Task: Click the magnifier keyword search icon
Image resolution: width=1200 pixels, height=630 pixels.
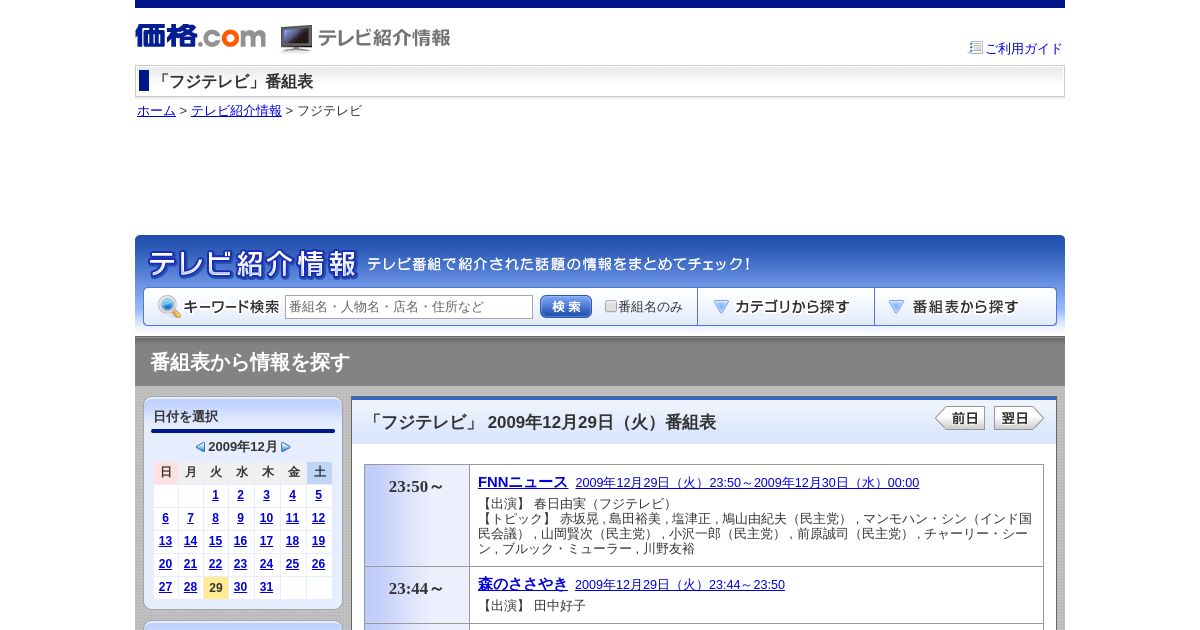Action: (169, 307)
